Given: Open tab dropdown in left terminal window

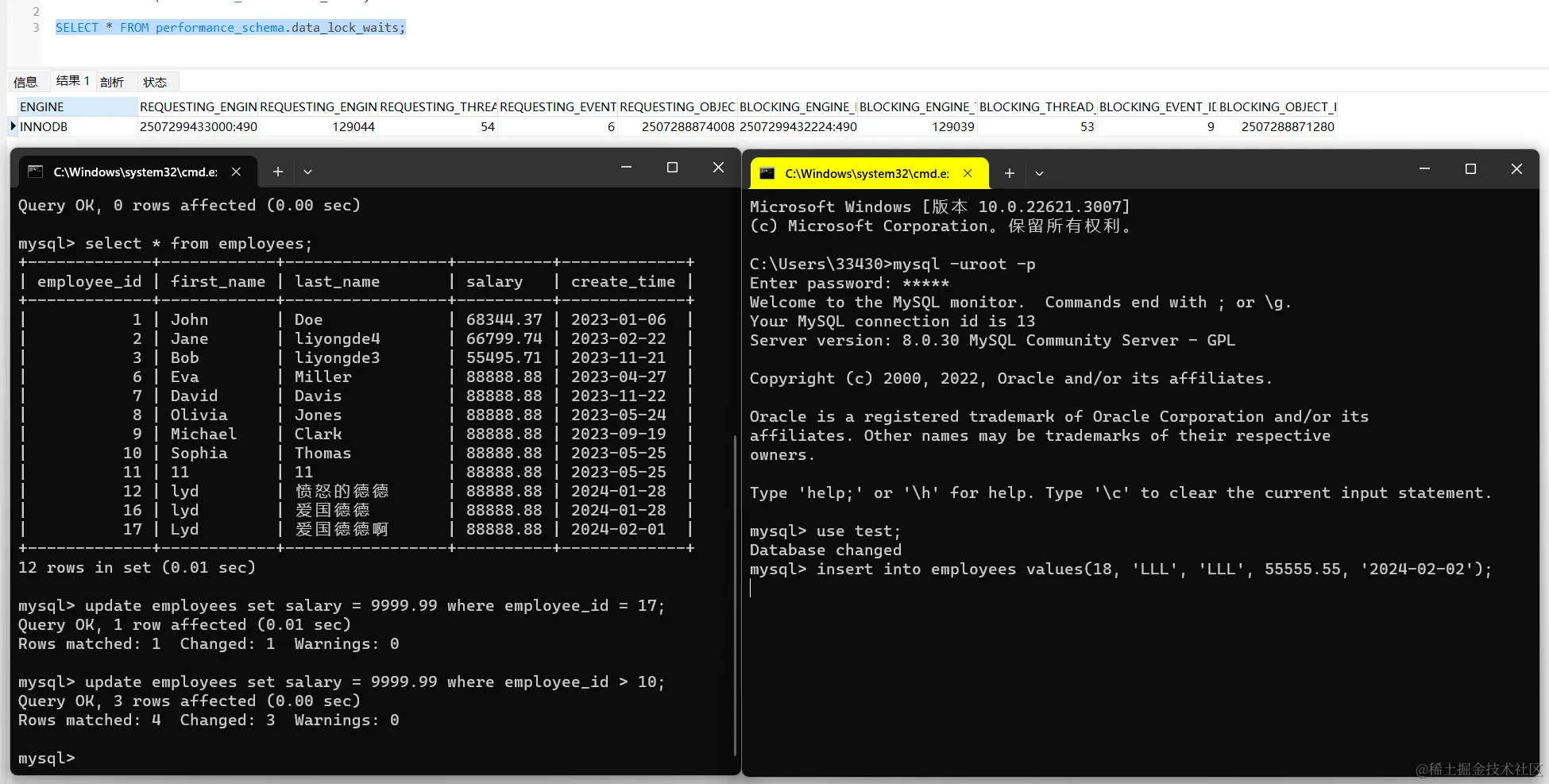Looking at the screenshot, I should (x=307, y=172).
